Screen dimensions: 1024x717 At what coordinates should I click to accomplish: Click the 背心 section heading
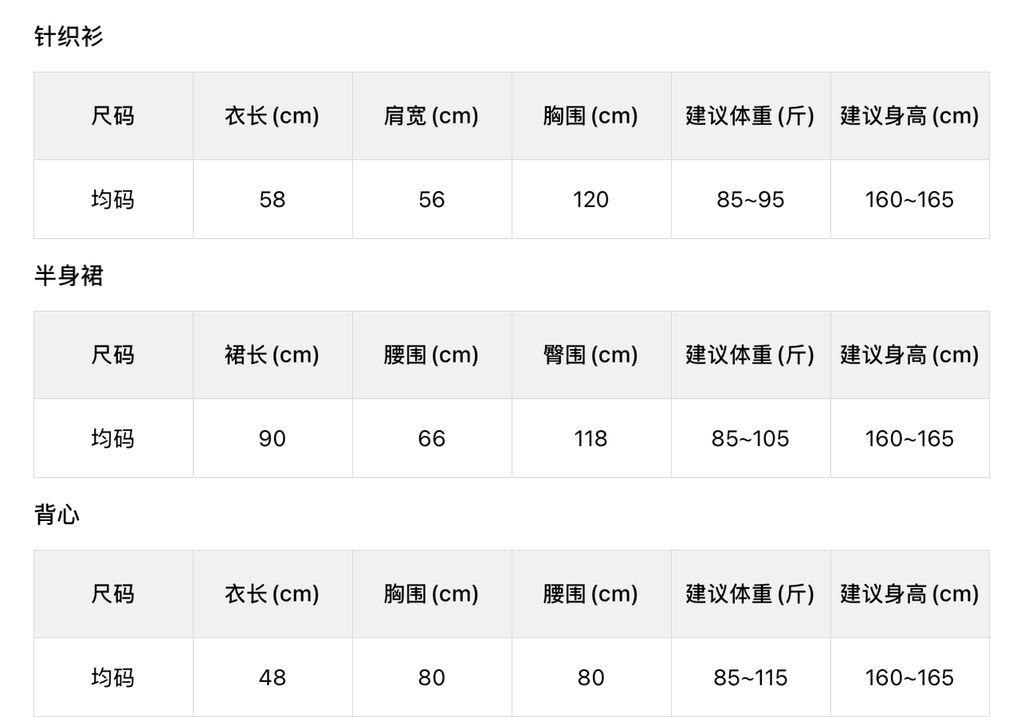57,515
